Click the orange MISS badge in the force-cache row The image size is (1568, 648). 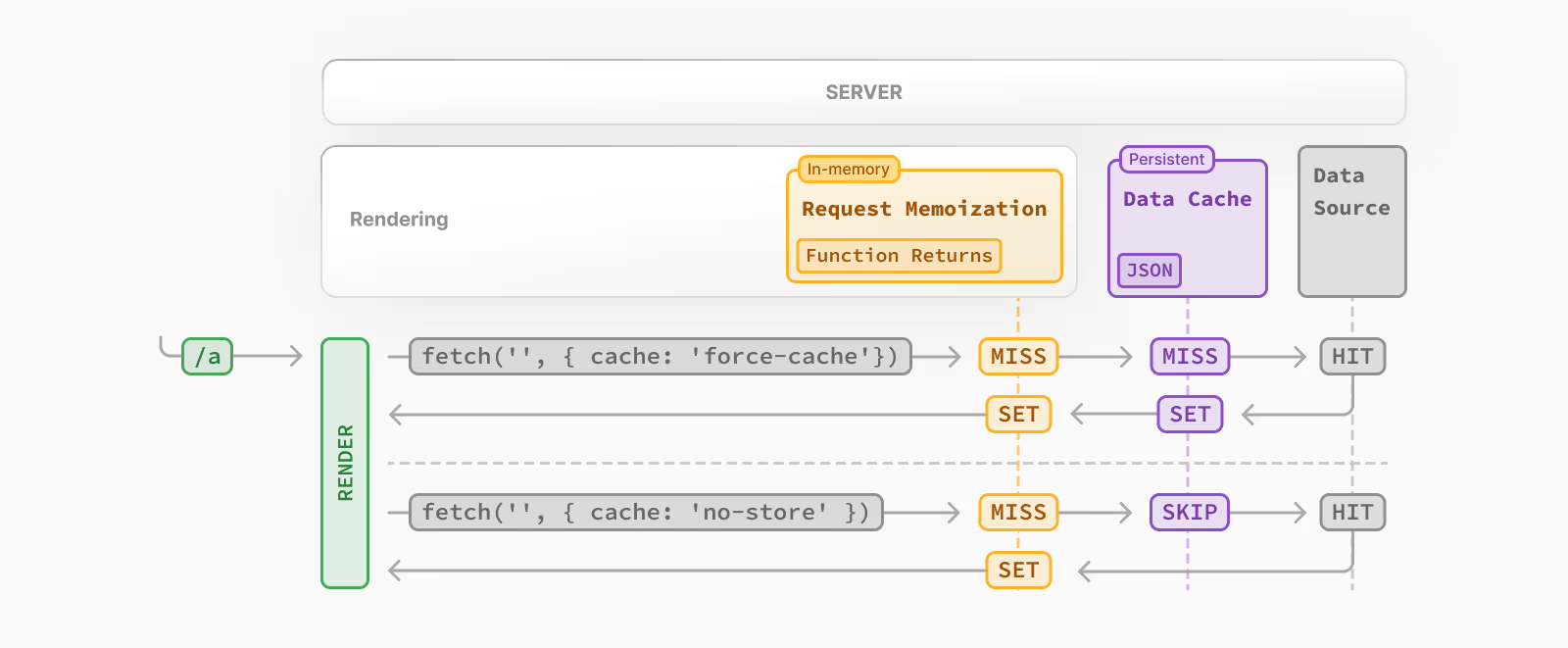pyautogui.click(x=1018, y=357)
